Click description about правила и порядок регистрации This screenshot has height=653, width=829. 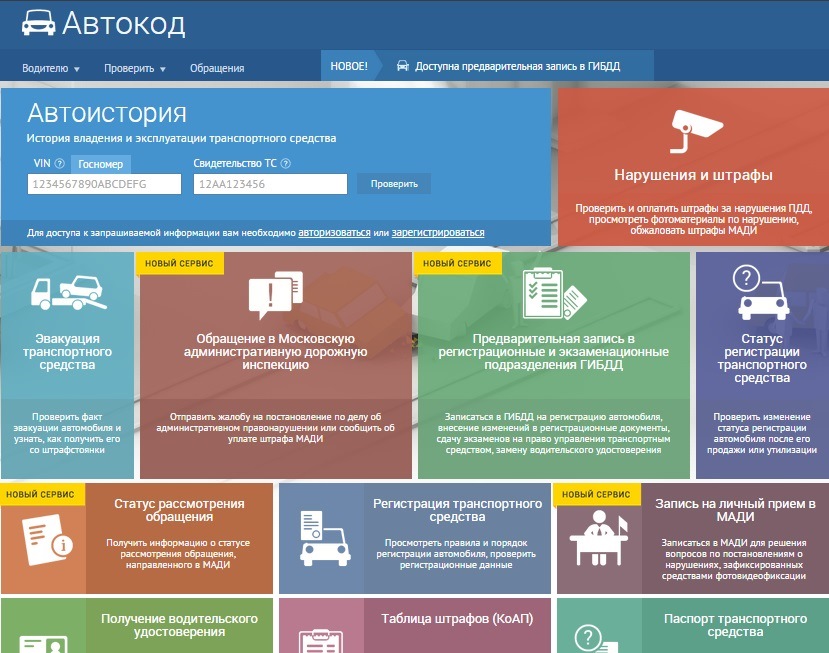point(456,554)
